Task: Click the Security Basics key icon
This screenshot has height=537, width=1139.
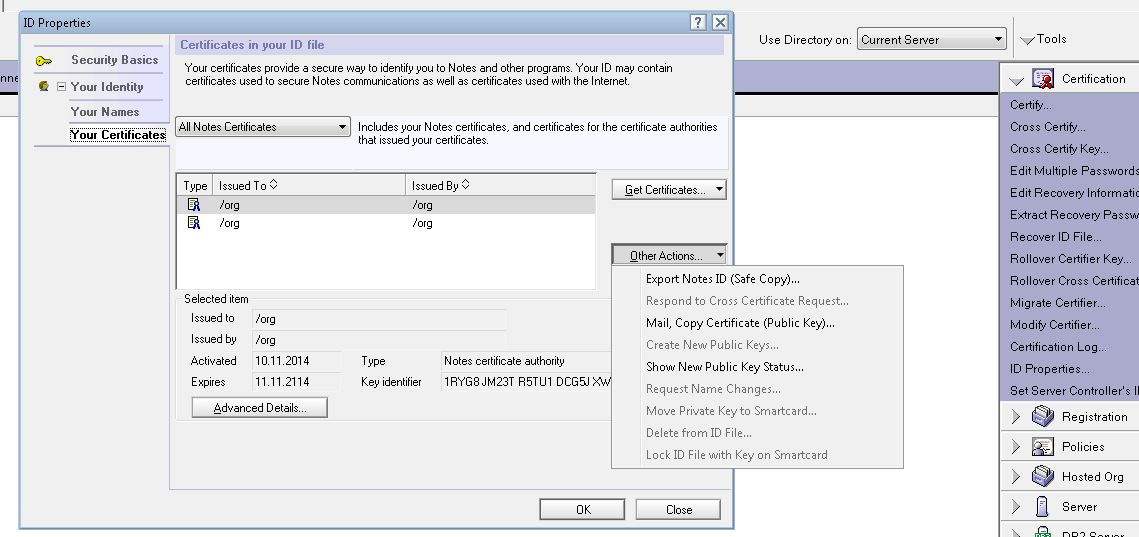Action: tap(44, 61)
